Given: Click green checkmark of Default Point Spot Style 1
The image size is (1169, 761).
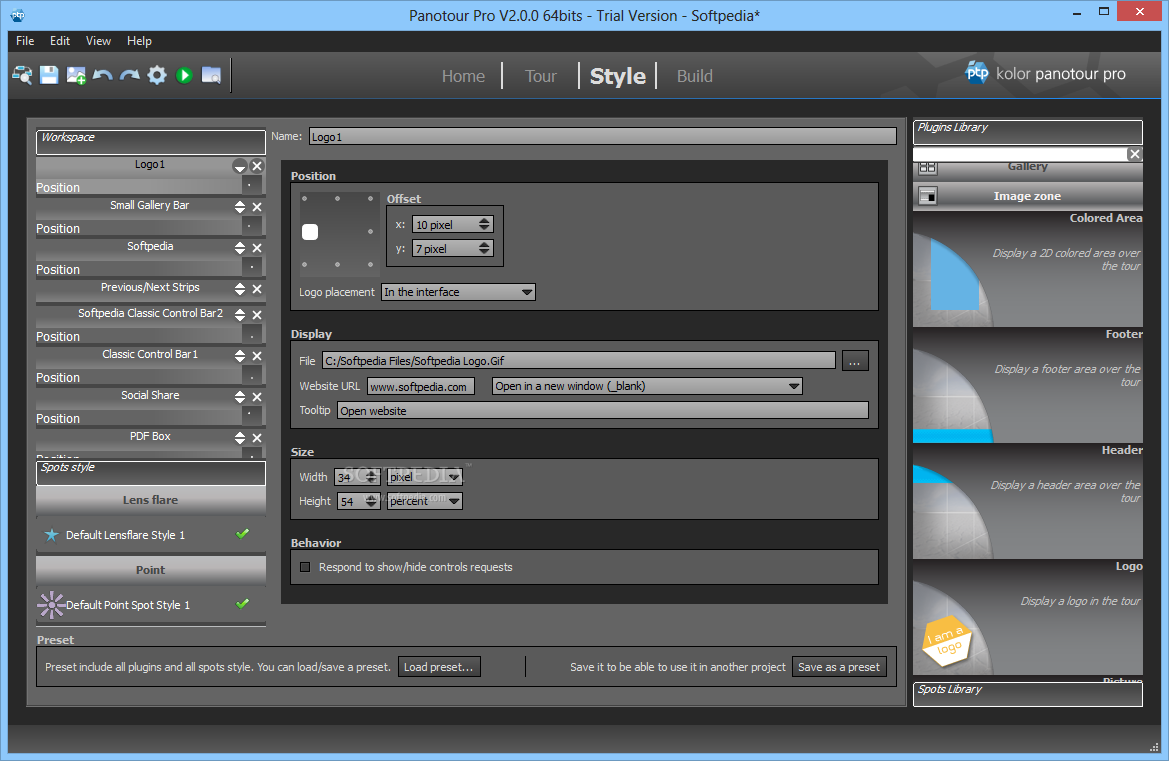Looking at the screenshot, I should point(242,604).
